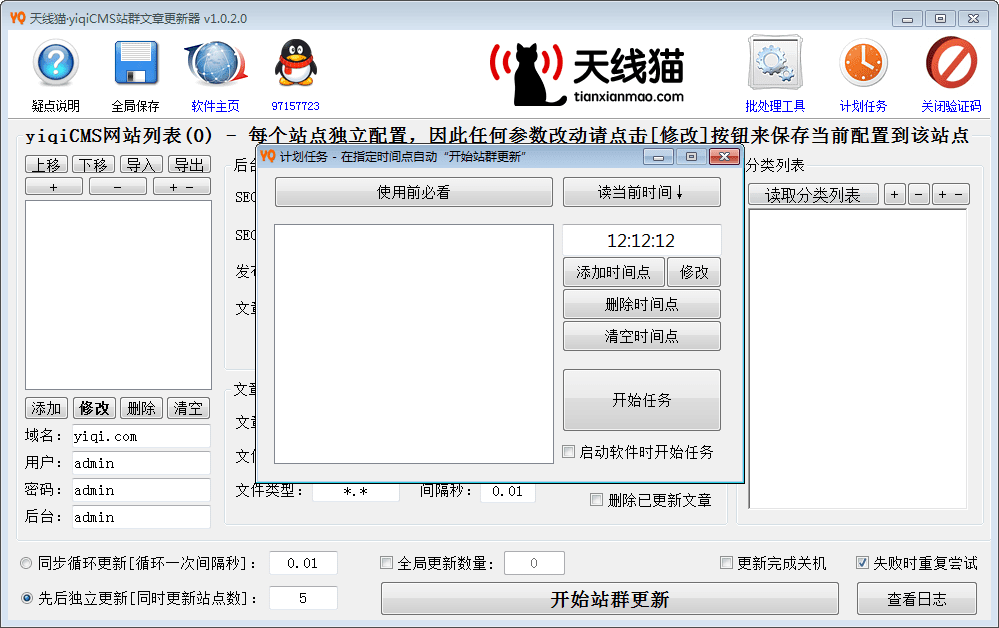Viewport: 999px width, 628px height.
Task: Click the concurrent sites field showing 5
Action: click(x=303, y=598)
